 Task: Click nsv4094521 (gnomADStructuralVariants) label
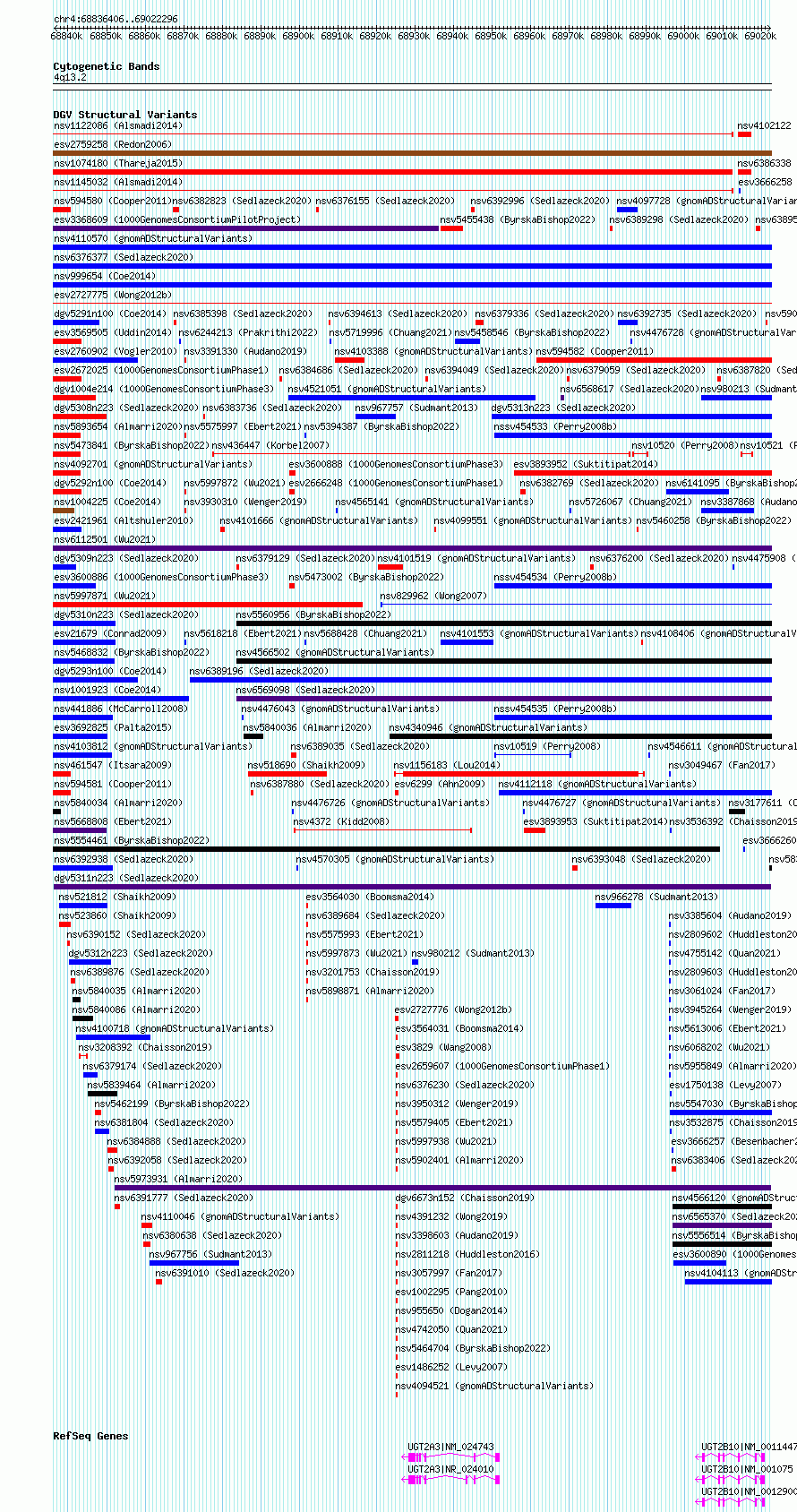click(494, 1386)
